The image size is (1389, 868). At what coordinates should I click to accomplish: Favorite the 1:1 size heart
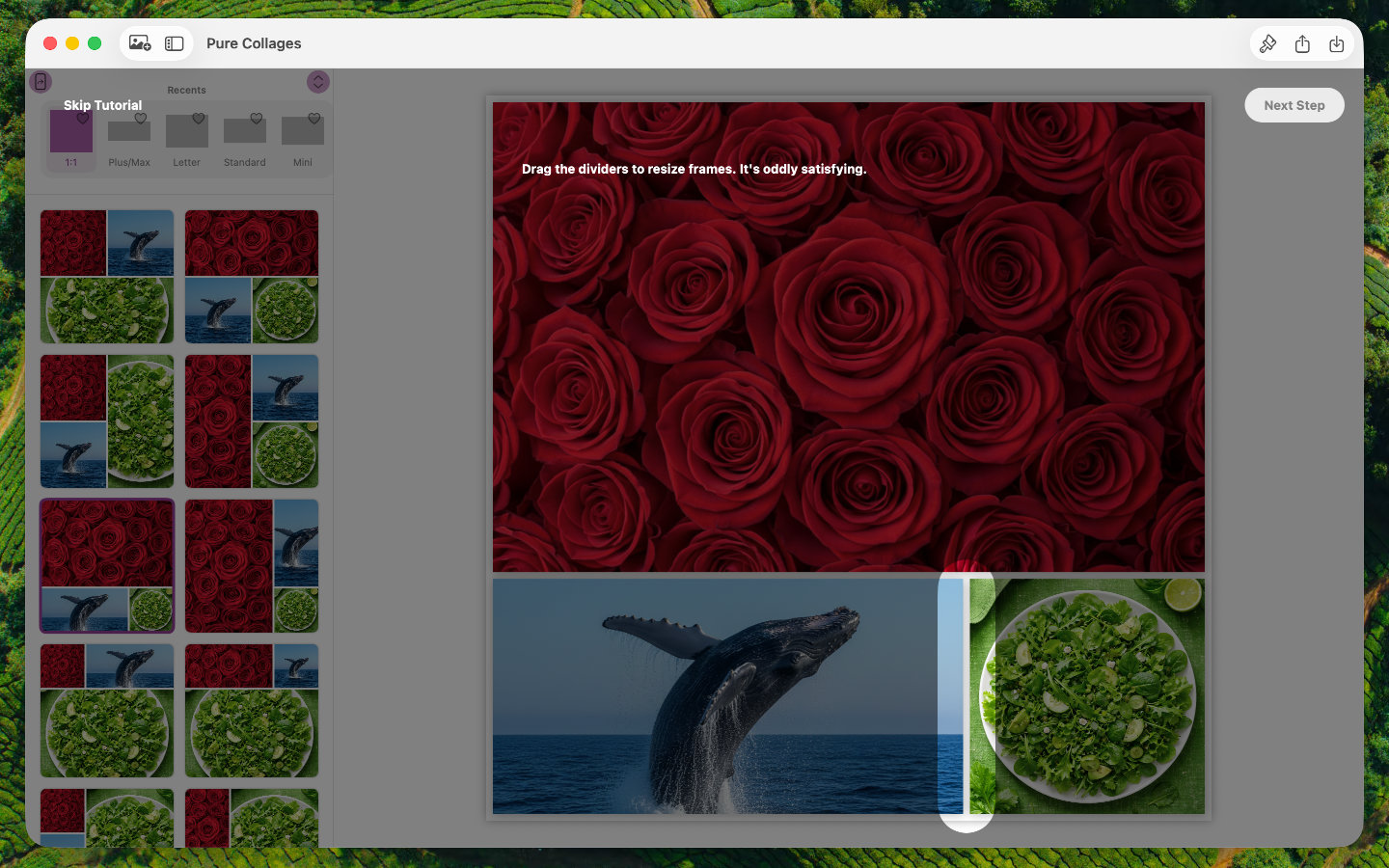(x=83, y=119)
